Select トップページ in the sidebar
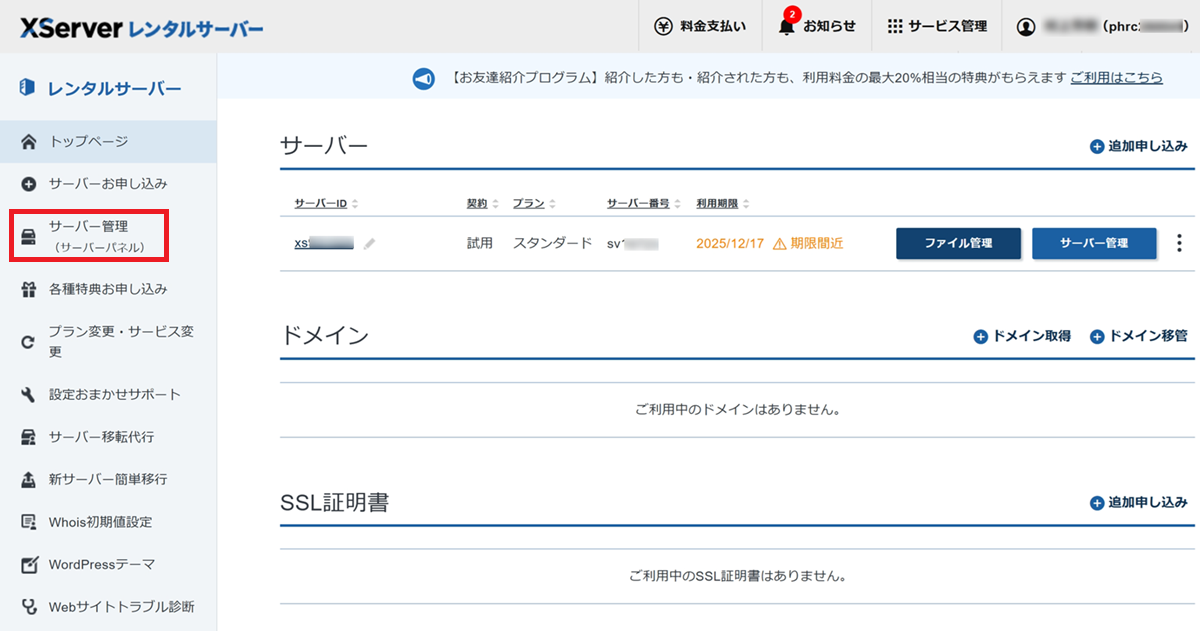1200x631 pixels. click(x=88, y=142)
